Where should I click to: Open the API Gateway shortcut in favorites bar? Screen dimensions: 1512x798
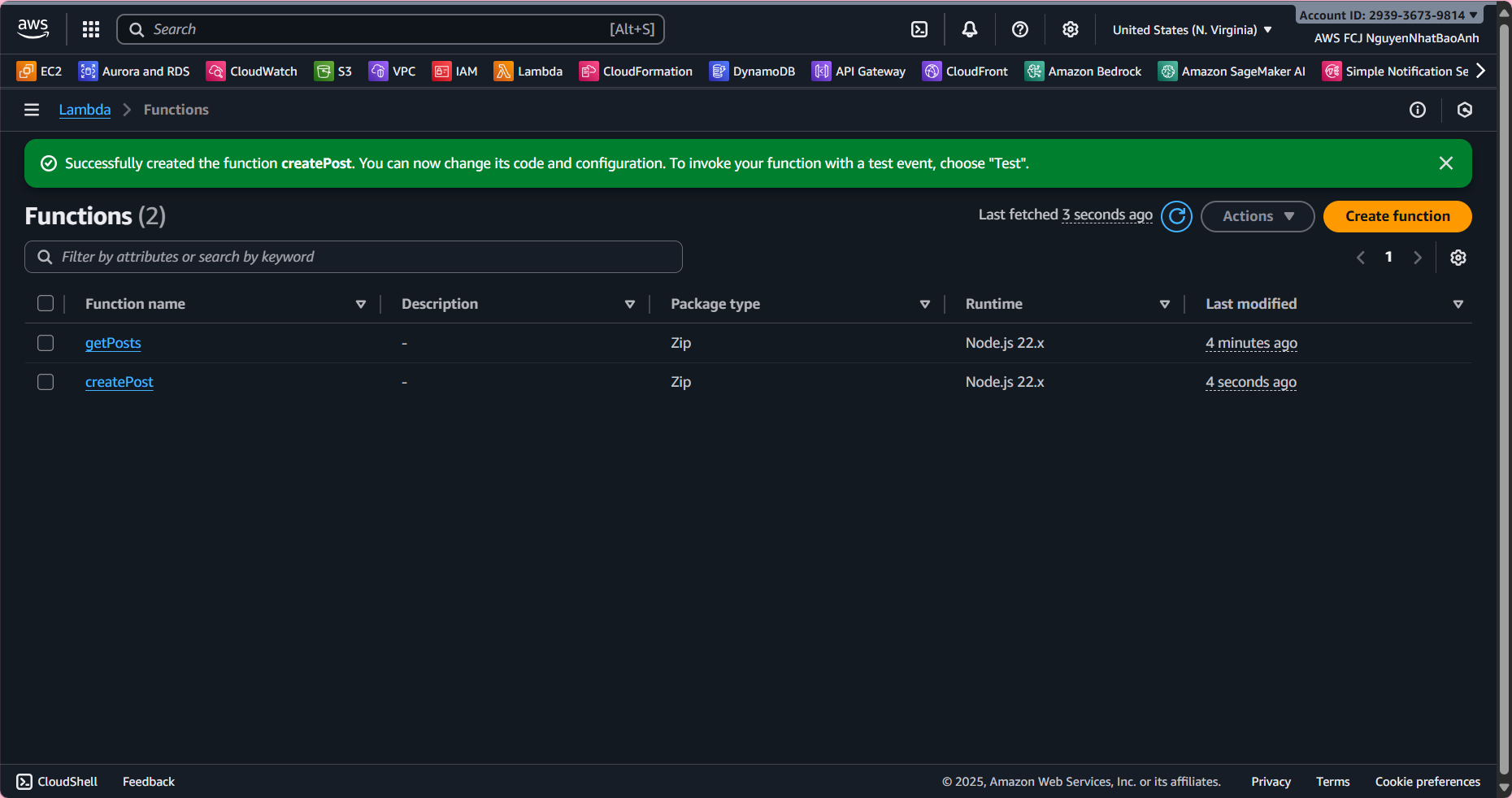coord(858,72)
